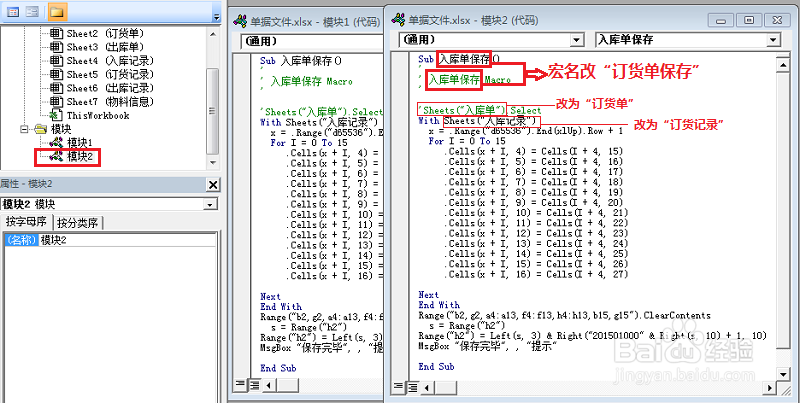Click Full Module View icon in 模块2 window
Screen dimensions: 800x403
[412, 386]
